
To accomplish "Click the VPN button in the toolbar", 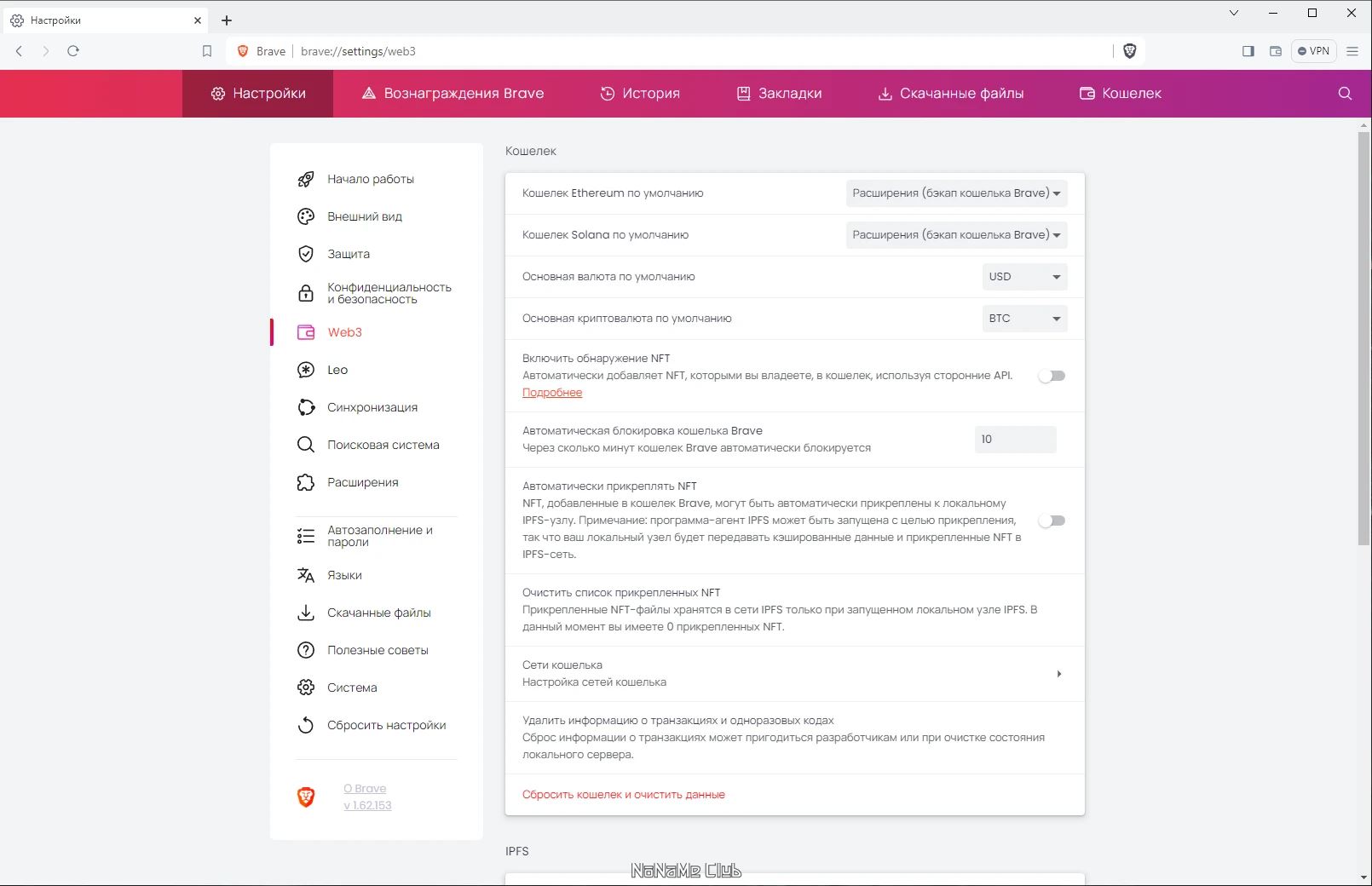I will point(1313,51).
